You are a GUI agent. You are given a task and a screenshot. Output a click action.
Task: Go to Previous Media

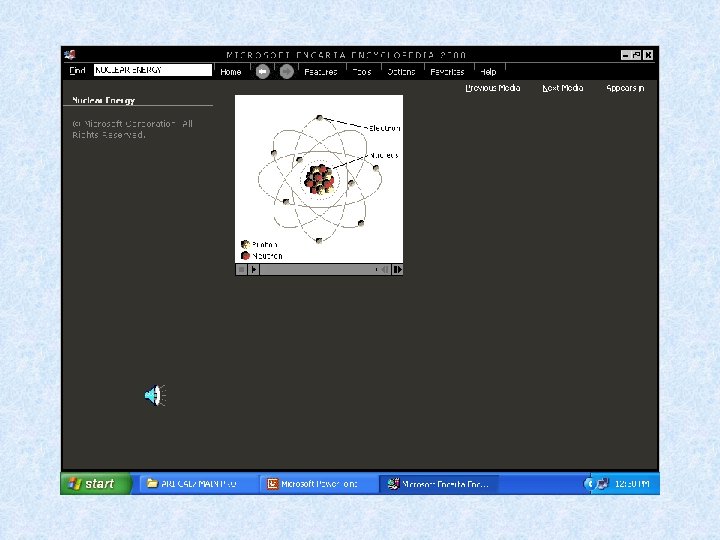[x=493, y=88]
